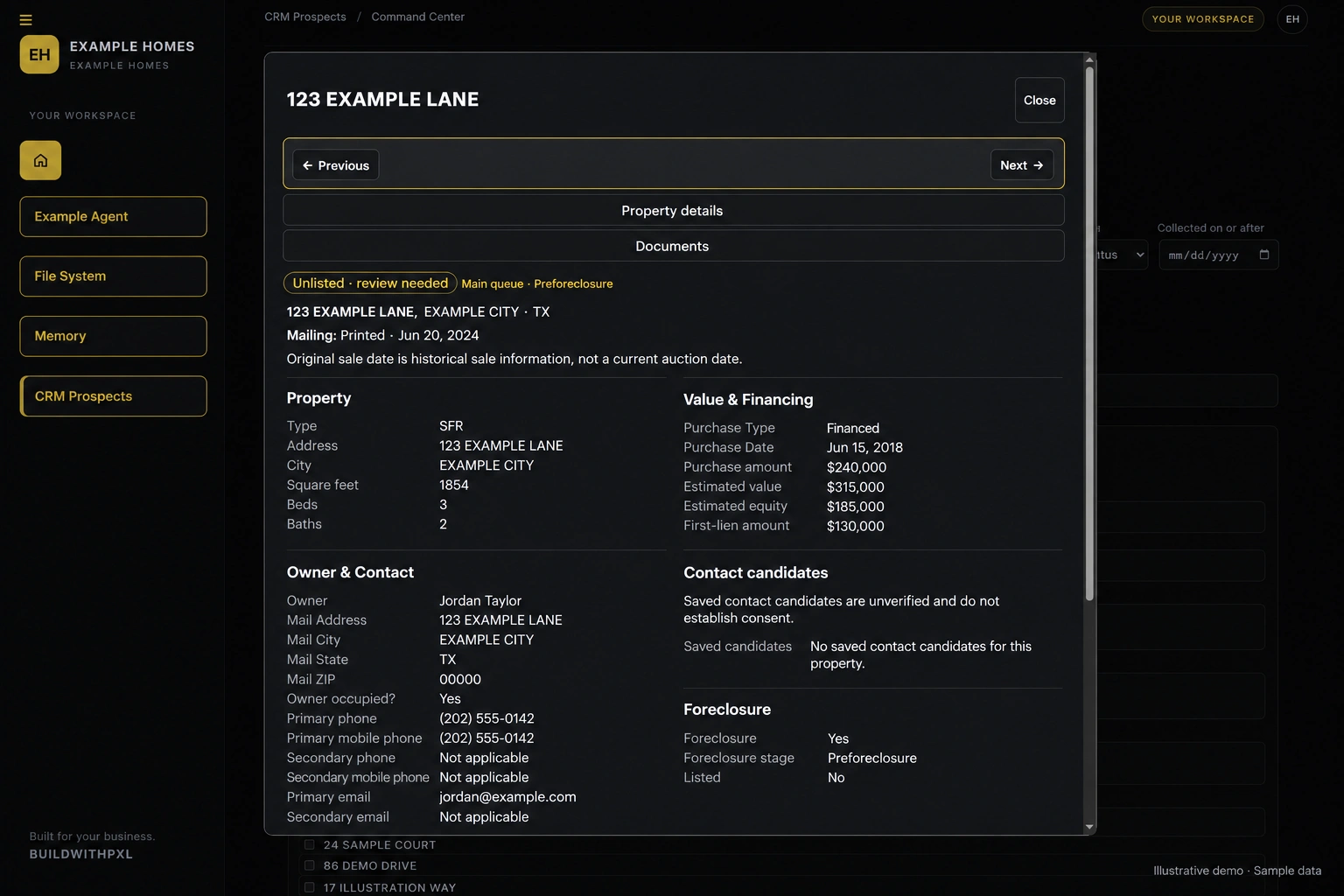
Task: Check the 17 ILLUSTRATION WAY row checkbox
Action: click(309, 887)
